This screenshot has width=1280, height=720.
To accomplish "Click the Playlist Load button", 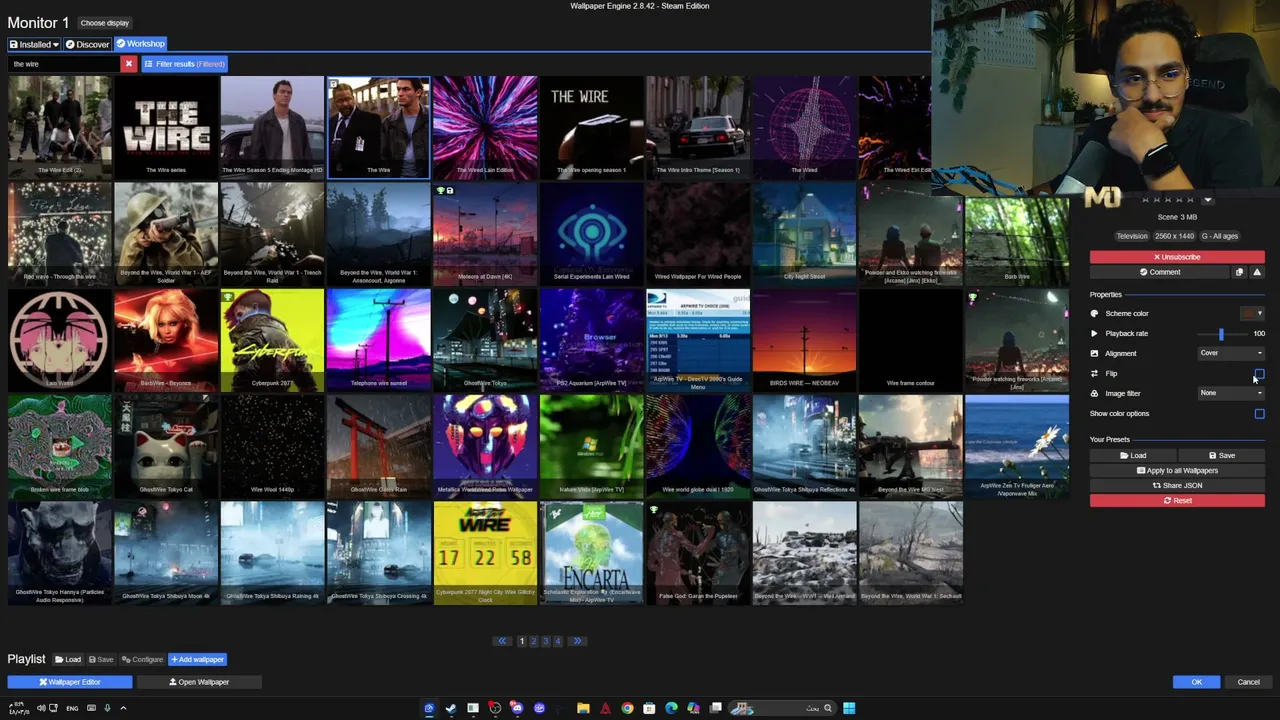I will pyautogui.click(x=68, y=660).
